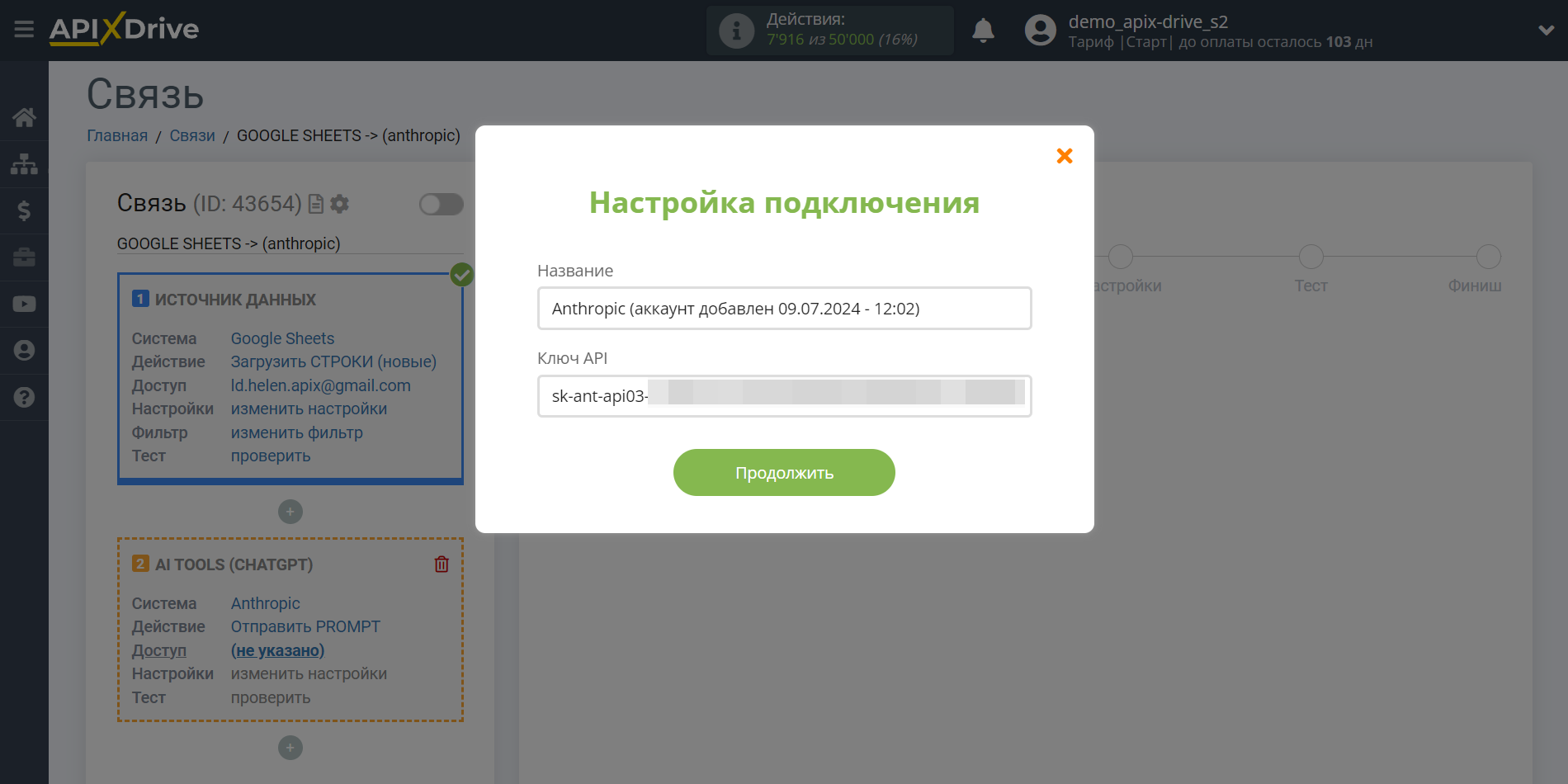Select the Тест progress step
Viewport: 1568px width, 784px height.
(1311, 257)
